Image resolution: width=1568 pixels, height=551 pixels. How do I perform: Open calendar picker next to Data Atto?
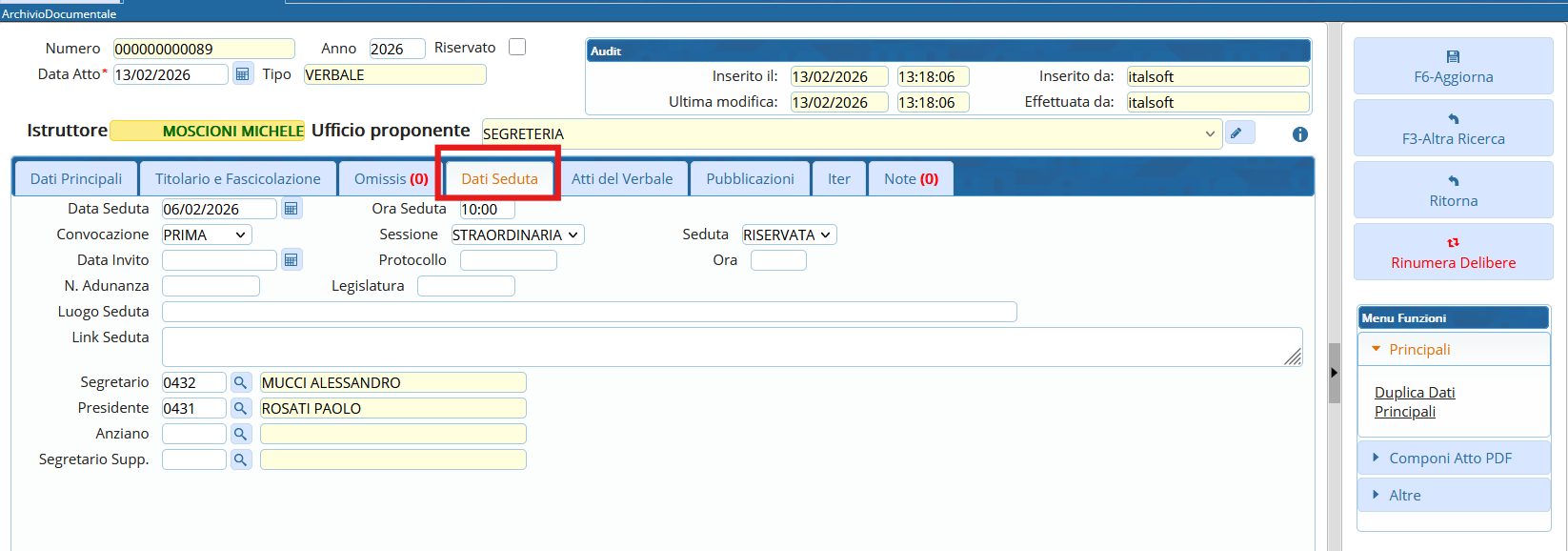click(x=242, y=74)
